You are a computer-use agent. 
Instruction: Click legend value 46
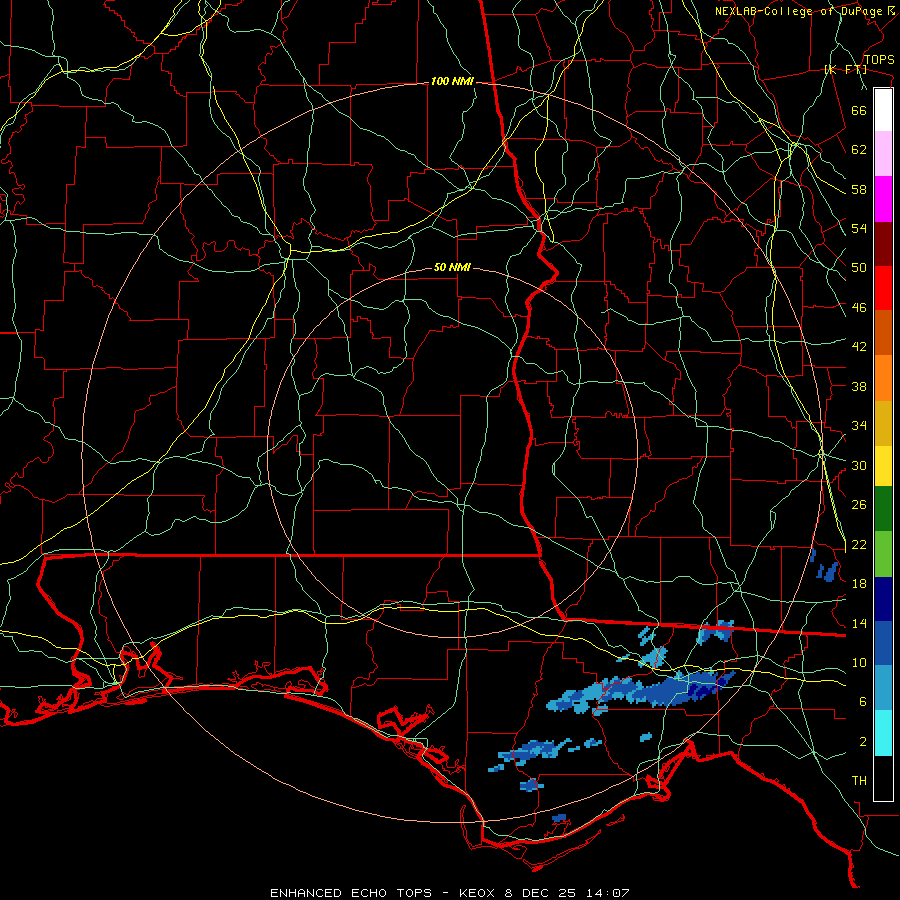point(859,307)
